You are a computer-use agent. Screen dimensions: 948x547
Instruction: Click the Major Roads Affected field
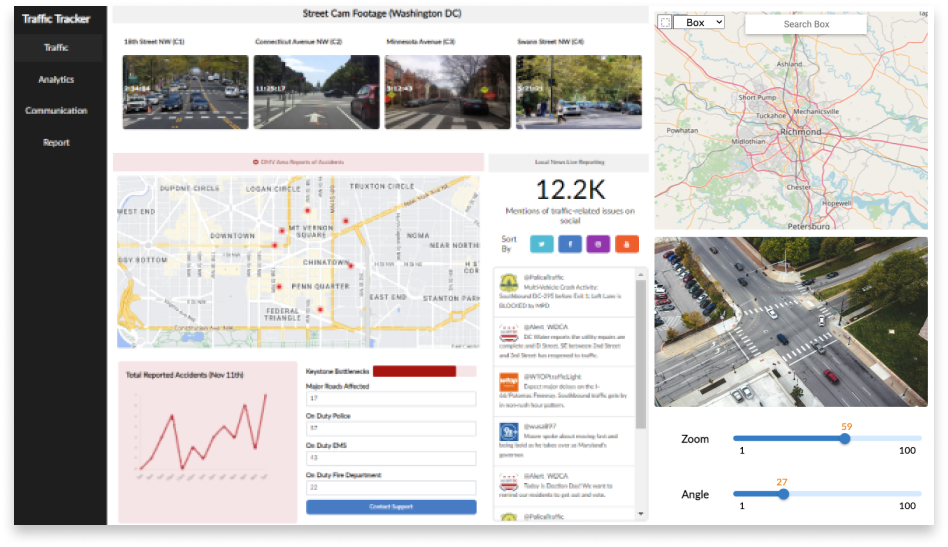coord(391,398)
